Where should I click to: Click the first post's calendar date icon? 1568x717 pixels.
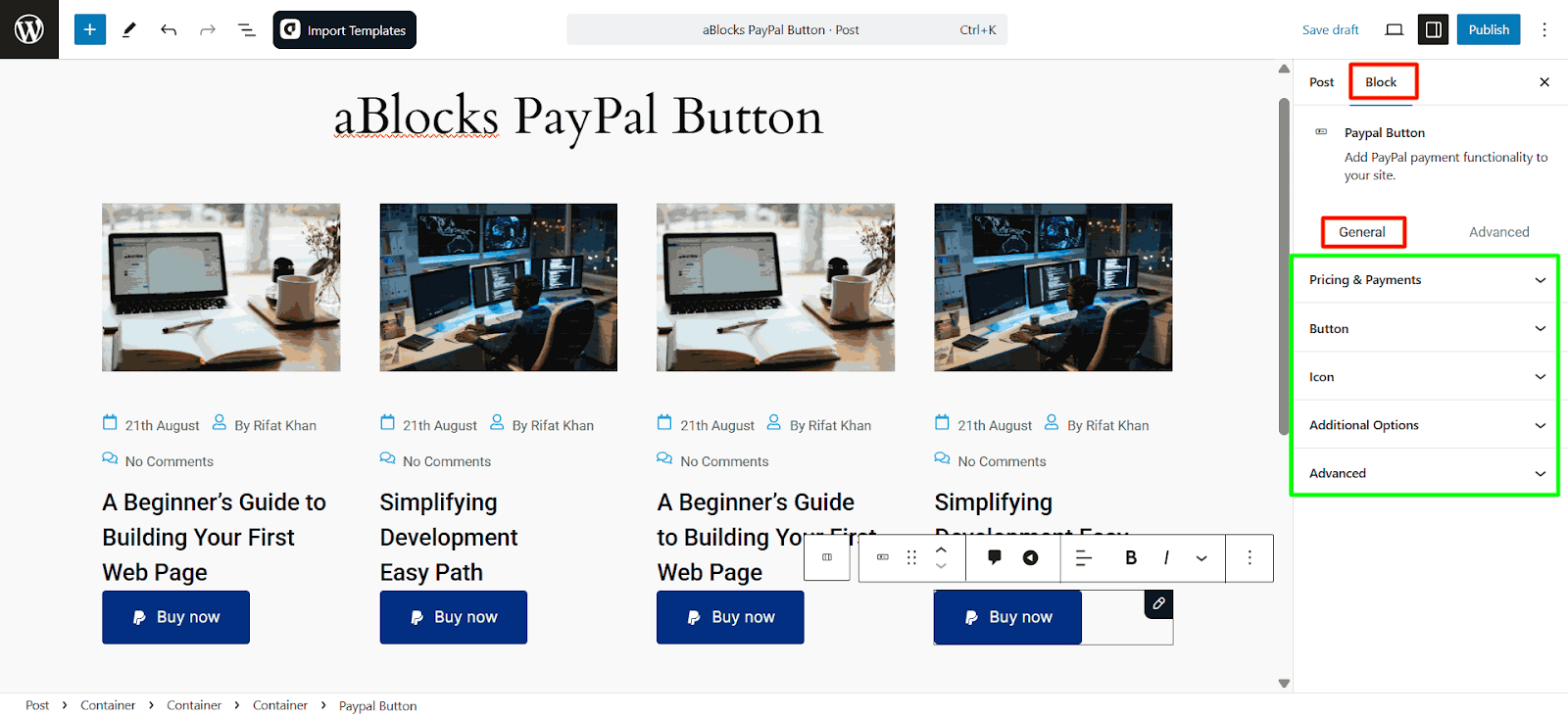tap(110, 422)
